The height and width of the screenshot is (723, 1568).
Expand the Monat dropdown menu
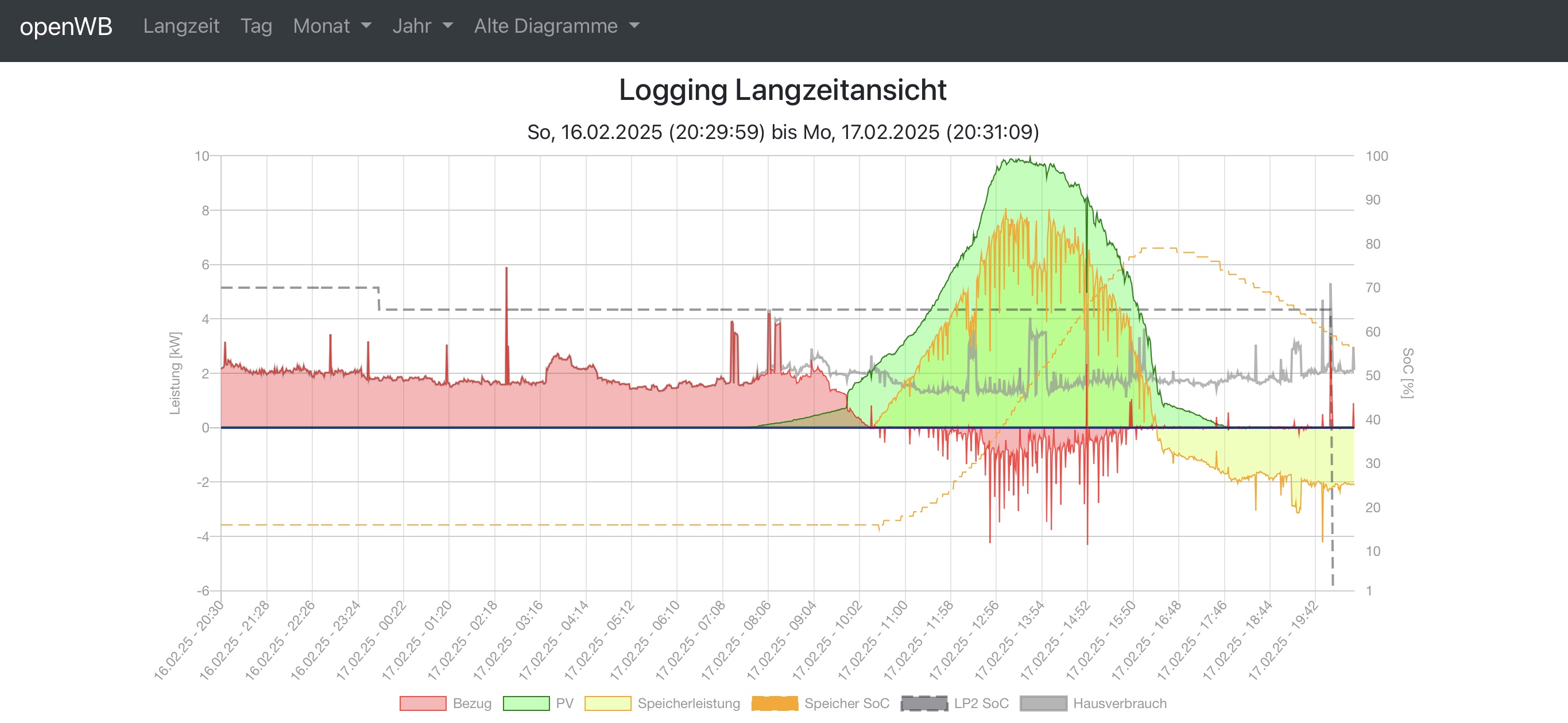tap(332, 26)
